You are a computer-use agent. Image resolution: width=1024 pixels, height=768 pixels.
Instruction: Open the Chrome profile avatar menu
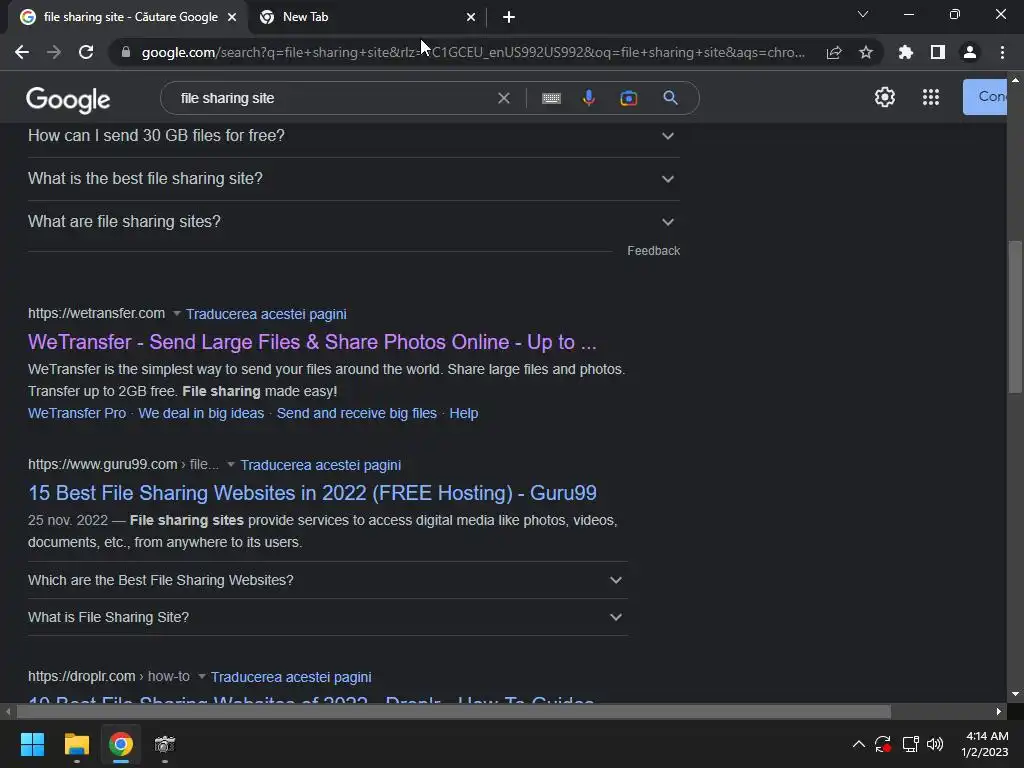point(970,52)
